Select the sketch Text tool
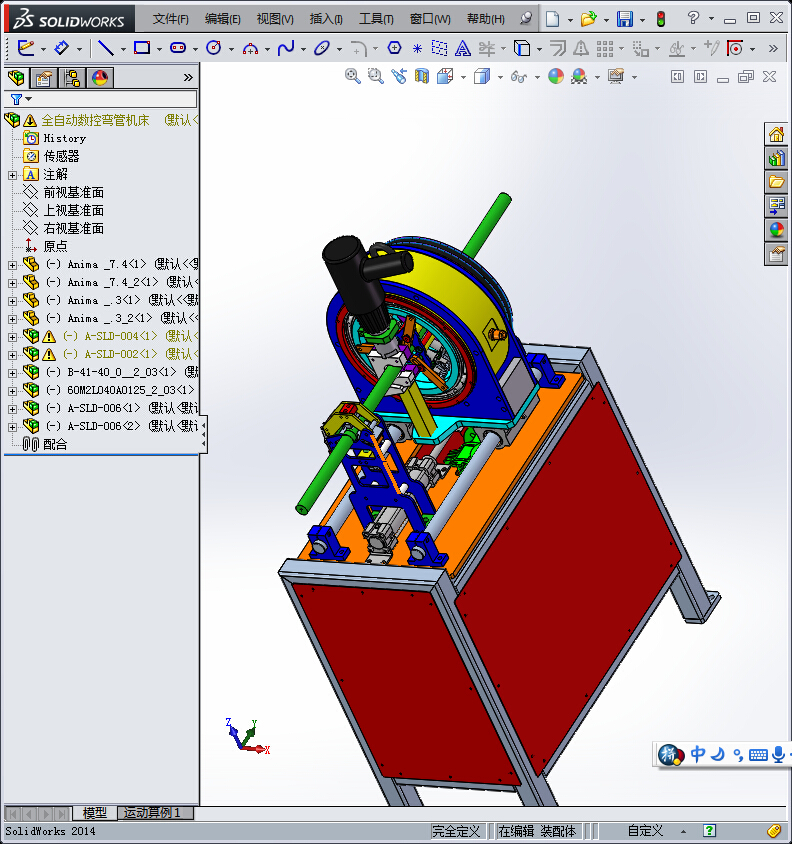 (x=462, y=49)
